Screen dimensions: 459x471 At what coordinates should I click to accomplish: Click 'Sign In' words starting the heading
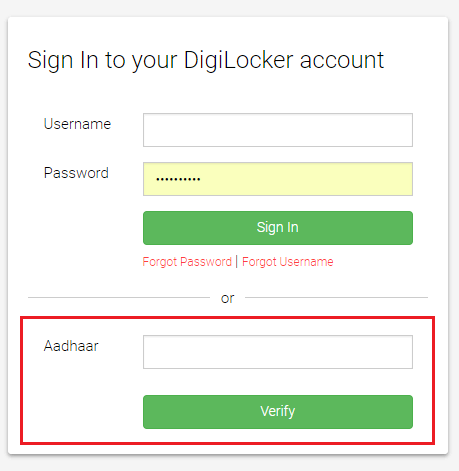coord(63,61)
